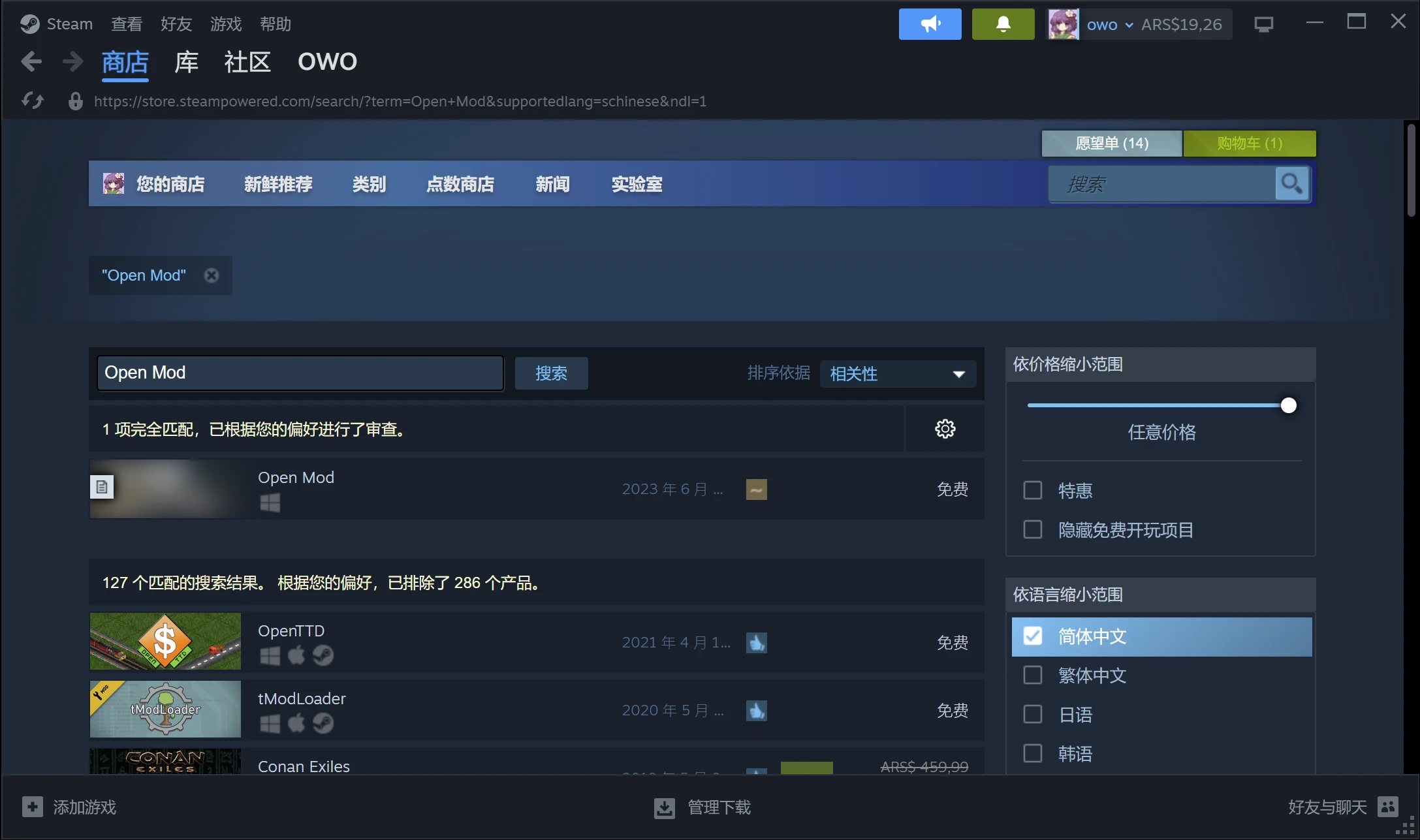Go back using the back arrow
Viewport: 1420px width, 840px height.
tap(31, 61)
